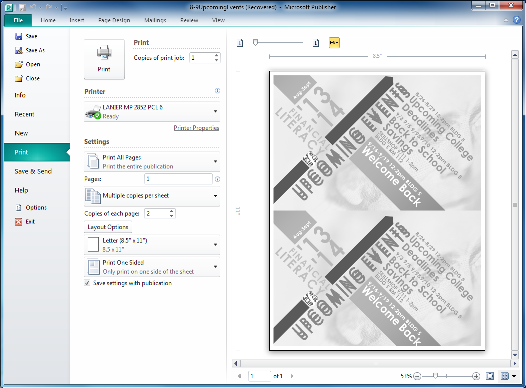Viewport: 526px width, 388px height.
Task: Click the Pages info icon
Action: click(x=217, y=179)
